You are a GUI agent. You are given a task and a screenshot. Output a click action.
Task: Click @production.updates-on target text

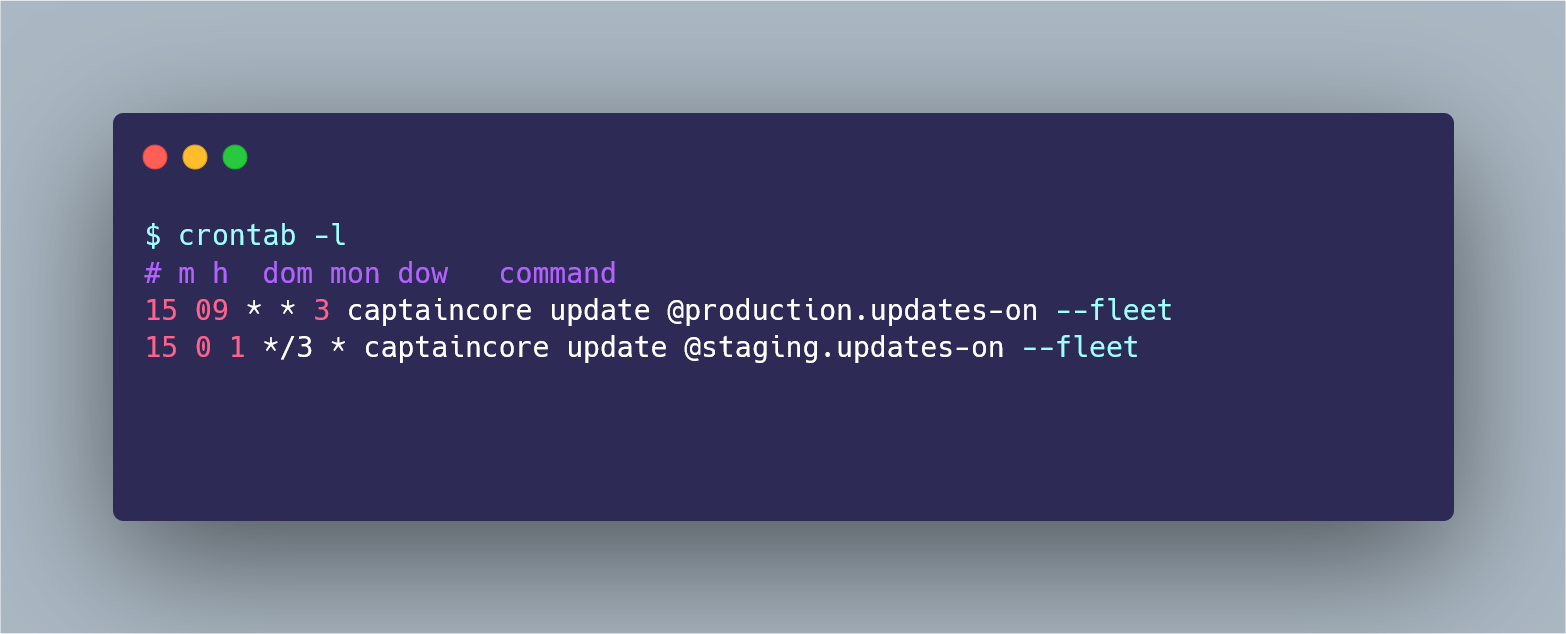click(853, 311)
